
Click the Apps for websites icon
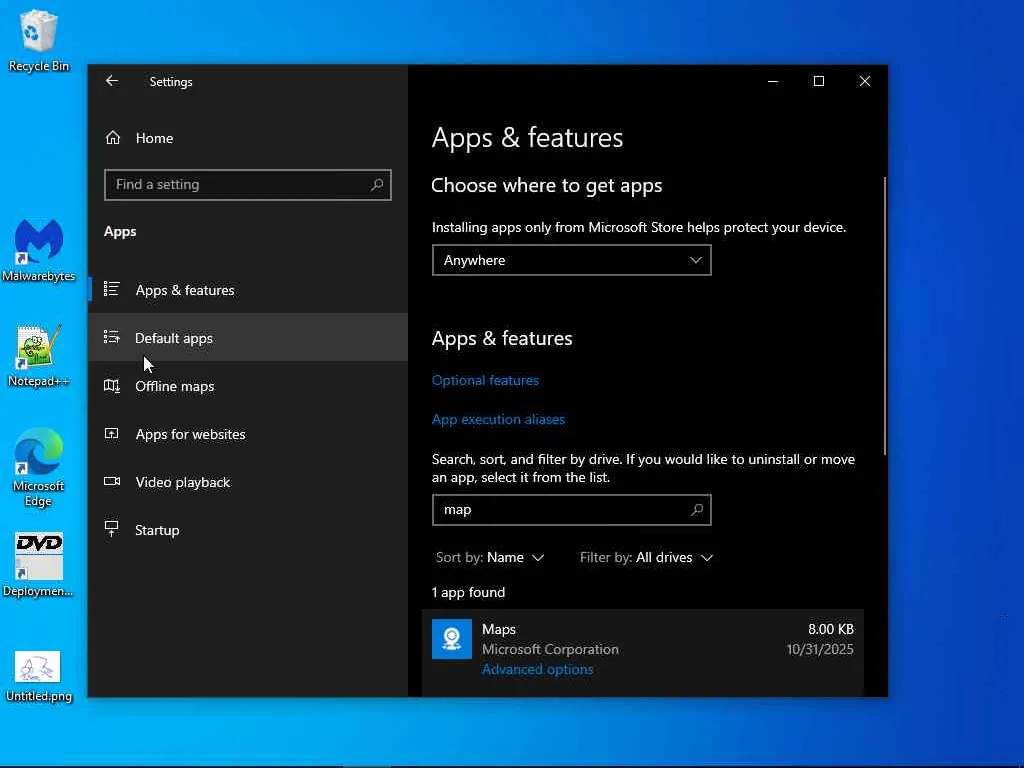(112, 434)
